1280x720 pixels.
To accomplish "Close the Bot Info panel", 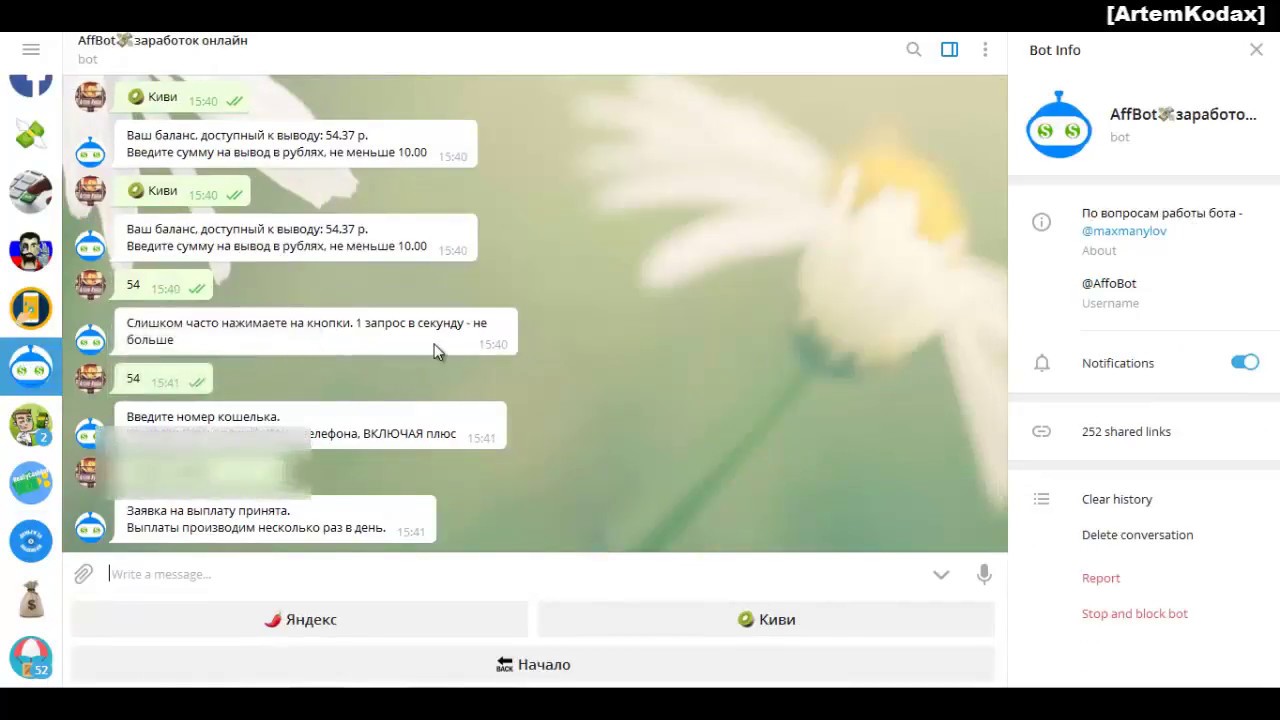I will tap(1256, 49).
